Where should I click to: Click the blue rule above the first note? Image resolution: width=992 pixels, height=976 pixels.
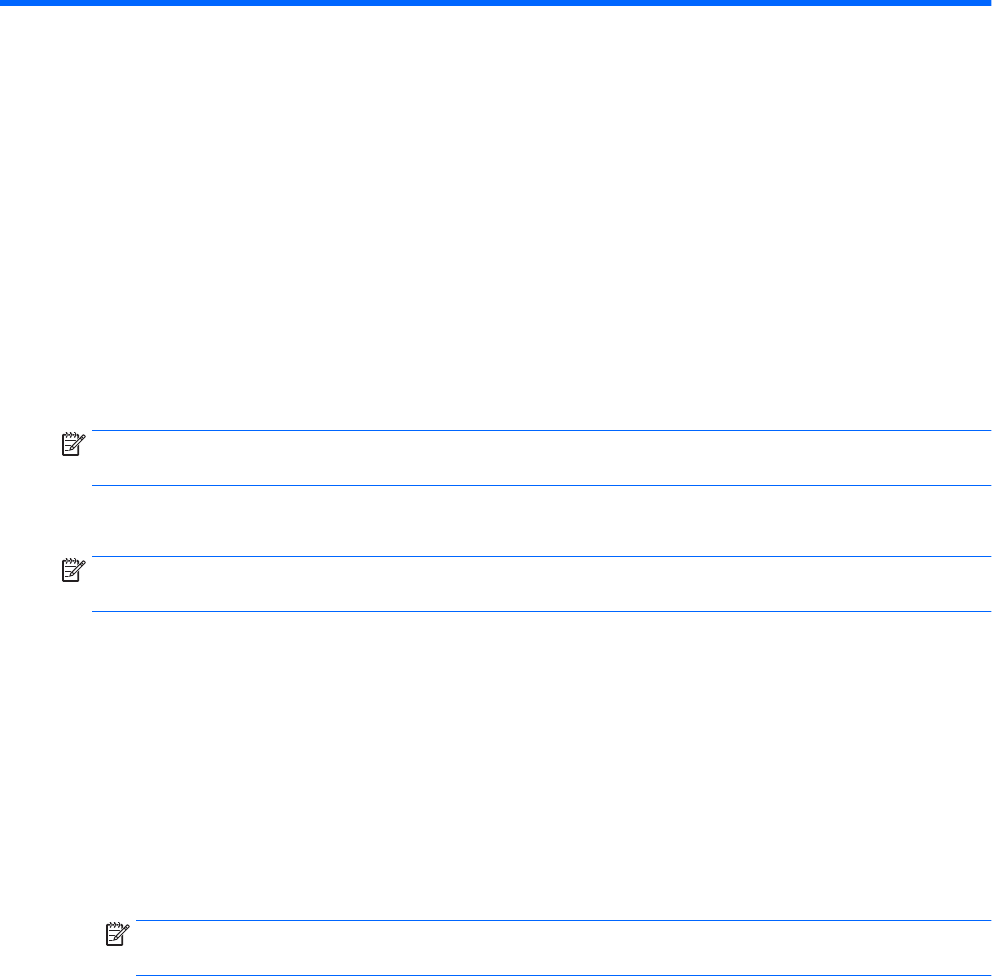540,431
